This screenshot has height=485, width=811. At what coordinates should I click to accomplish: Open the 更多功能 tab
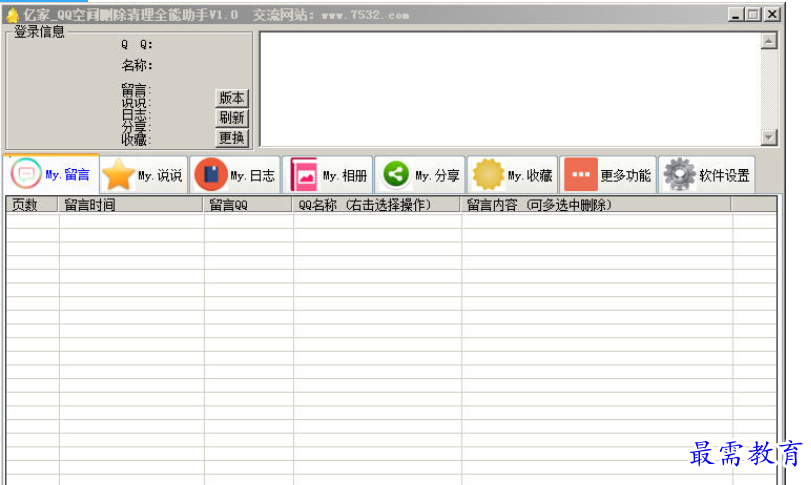click(x=607, y=175)
